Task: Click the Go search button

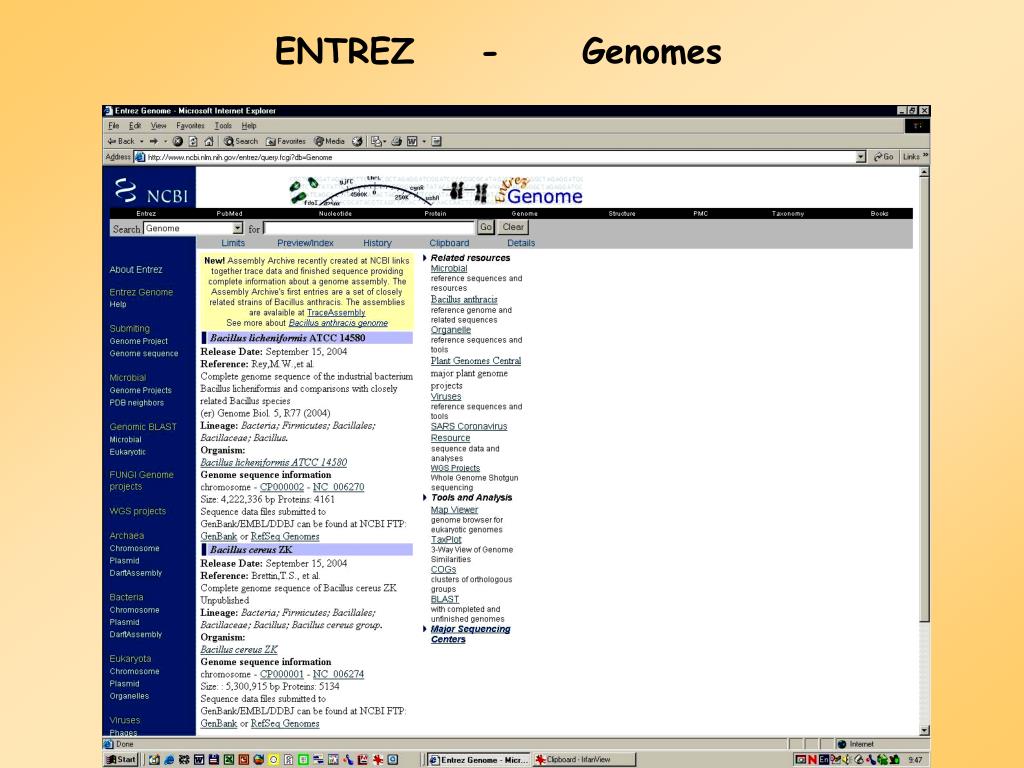Action: pyautogui.click(x=485, y=227)
